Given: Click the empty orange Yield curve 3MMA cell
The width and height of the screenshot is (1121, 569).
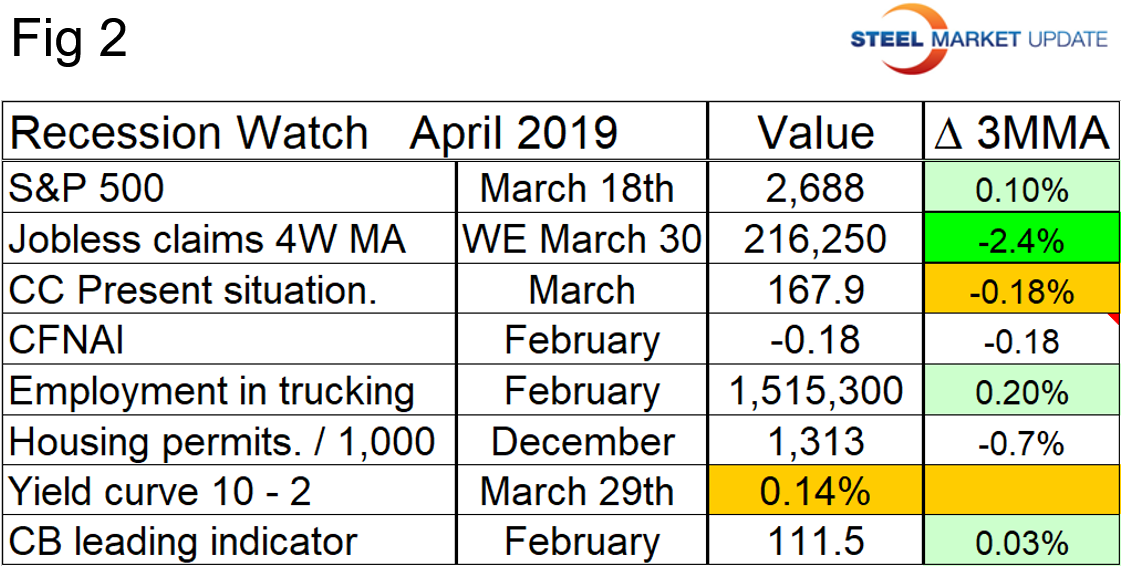Looking at the screenshot, I should pos(1019,492).
